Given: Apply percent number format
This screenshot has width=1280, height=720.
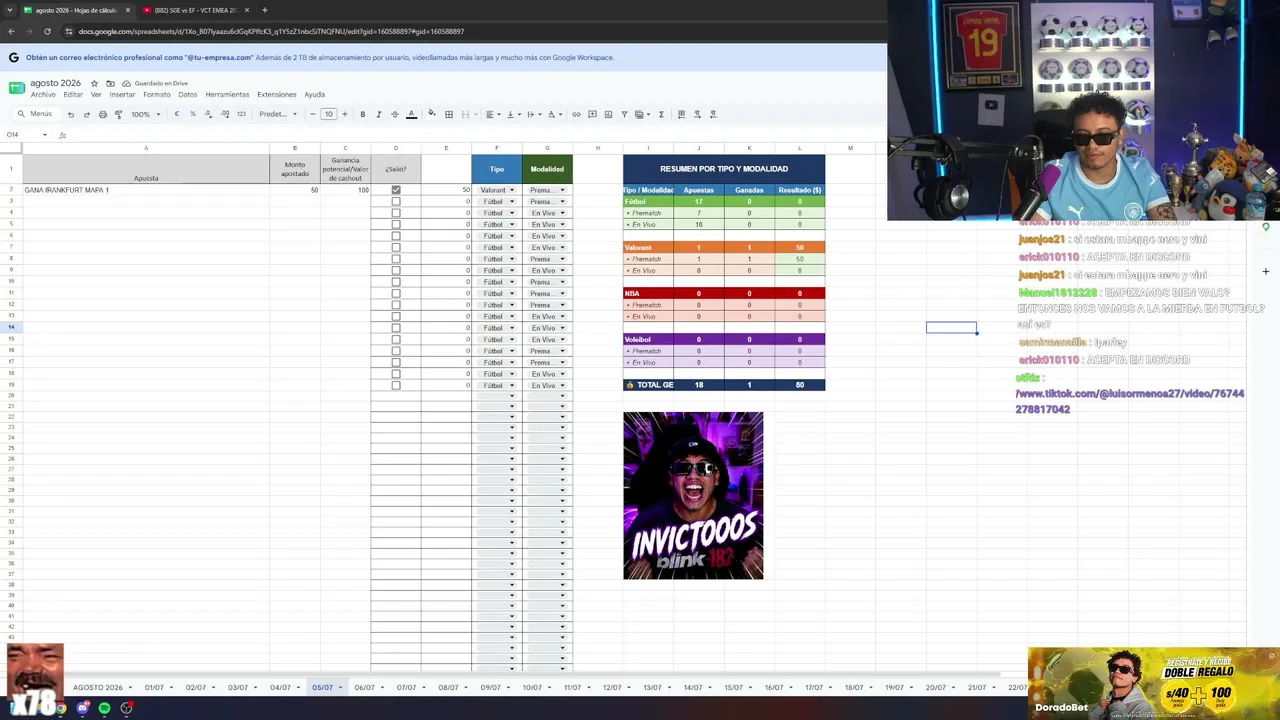Looking at the screenshot, I should 193,114.
